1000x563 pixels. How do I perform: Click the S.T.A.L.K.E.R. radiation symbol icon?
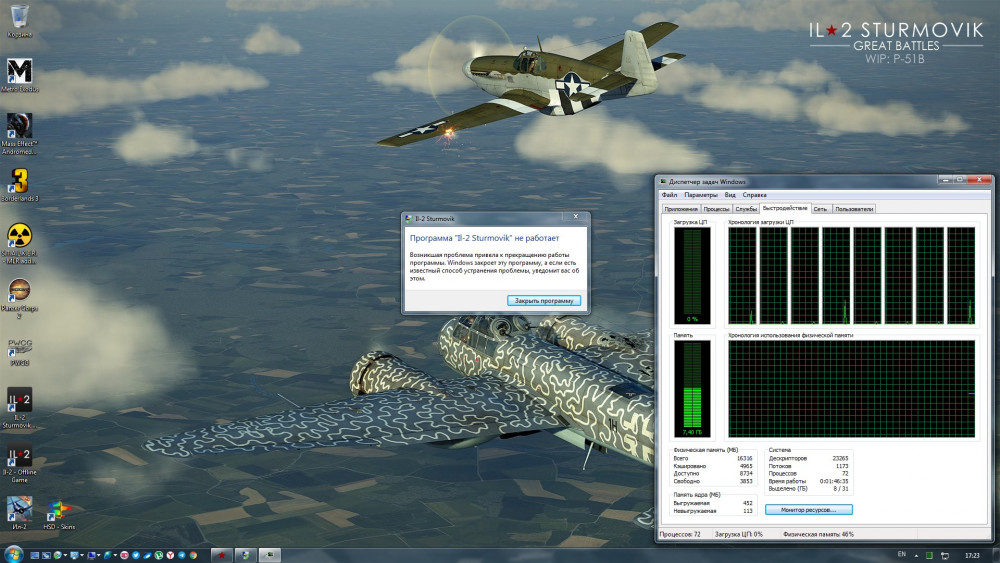(19, 236)
